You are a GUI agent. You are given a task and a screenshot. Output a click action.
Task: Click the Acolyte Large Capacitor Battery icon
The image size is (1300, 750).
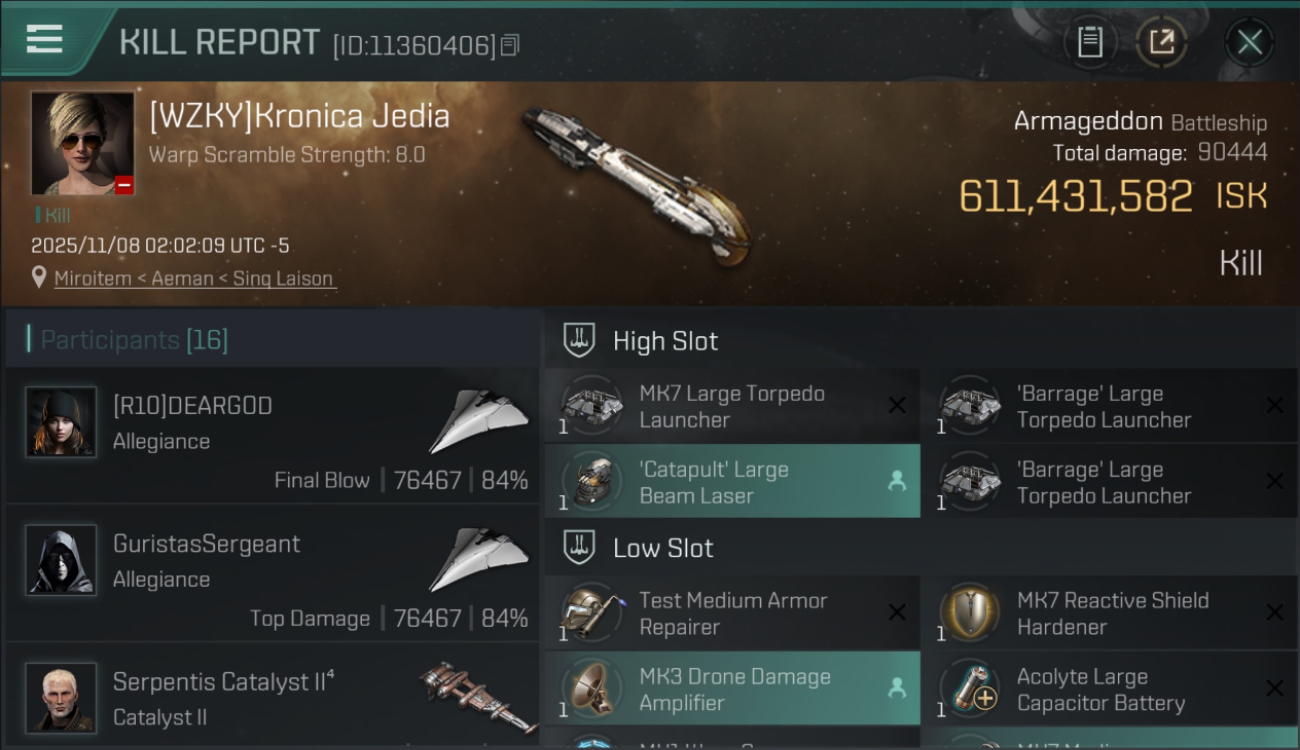pos(969,689)
